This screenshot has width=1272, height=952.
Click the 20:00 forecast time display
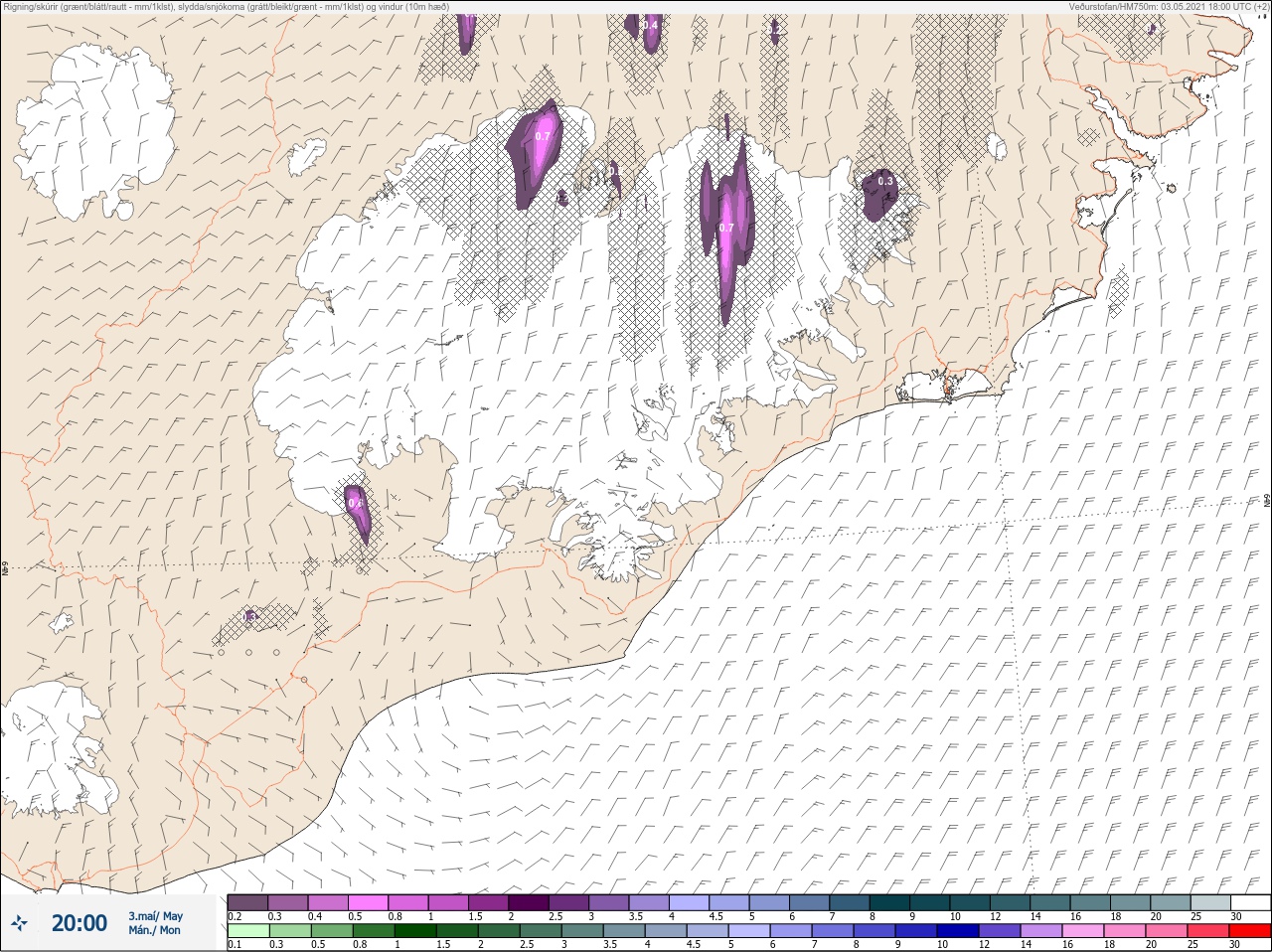click(79, 923)
